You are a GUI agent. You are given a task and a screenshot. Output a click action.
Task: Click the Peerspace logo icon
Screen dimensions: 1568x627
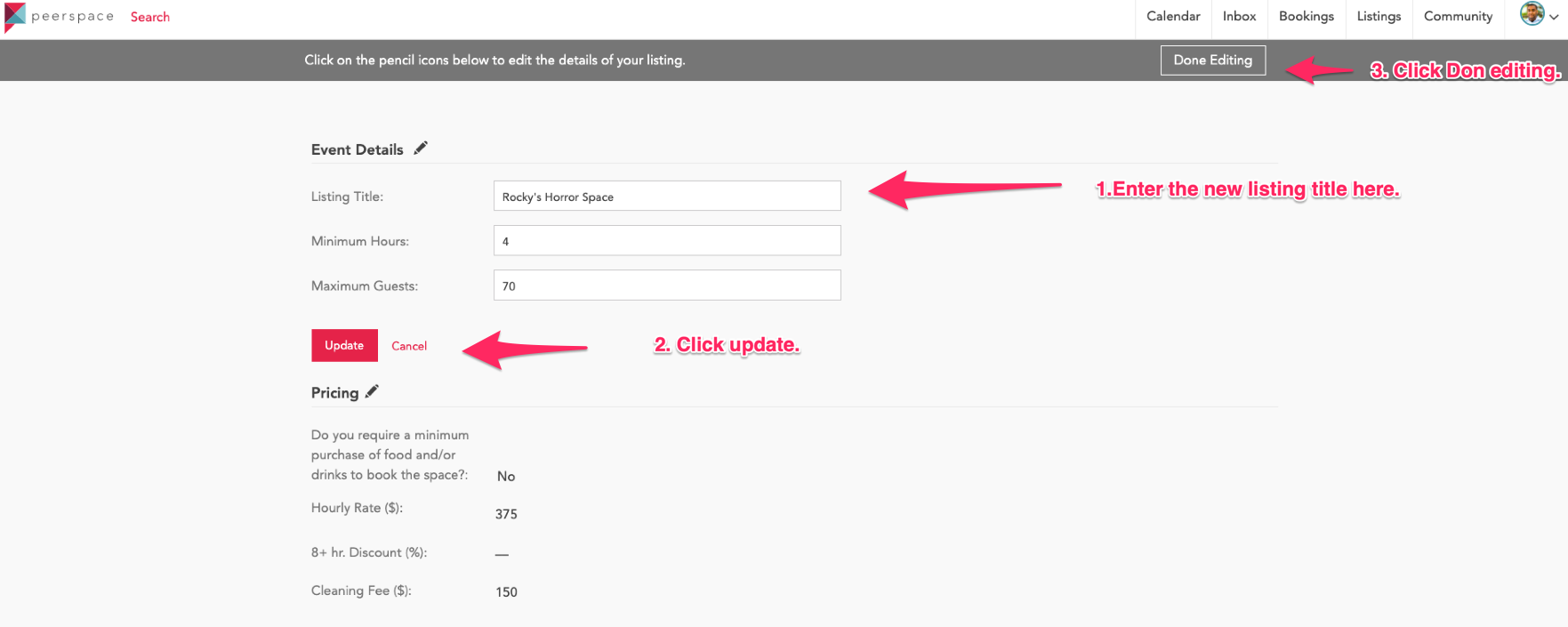point(14,17)
